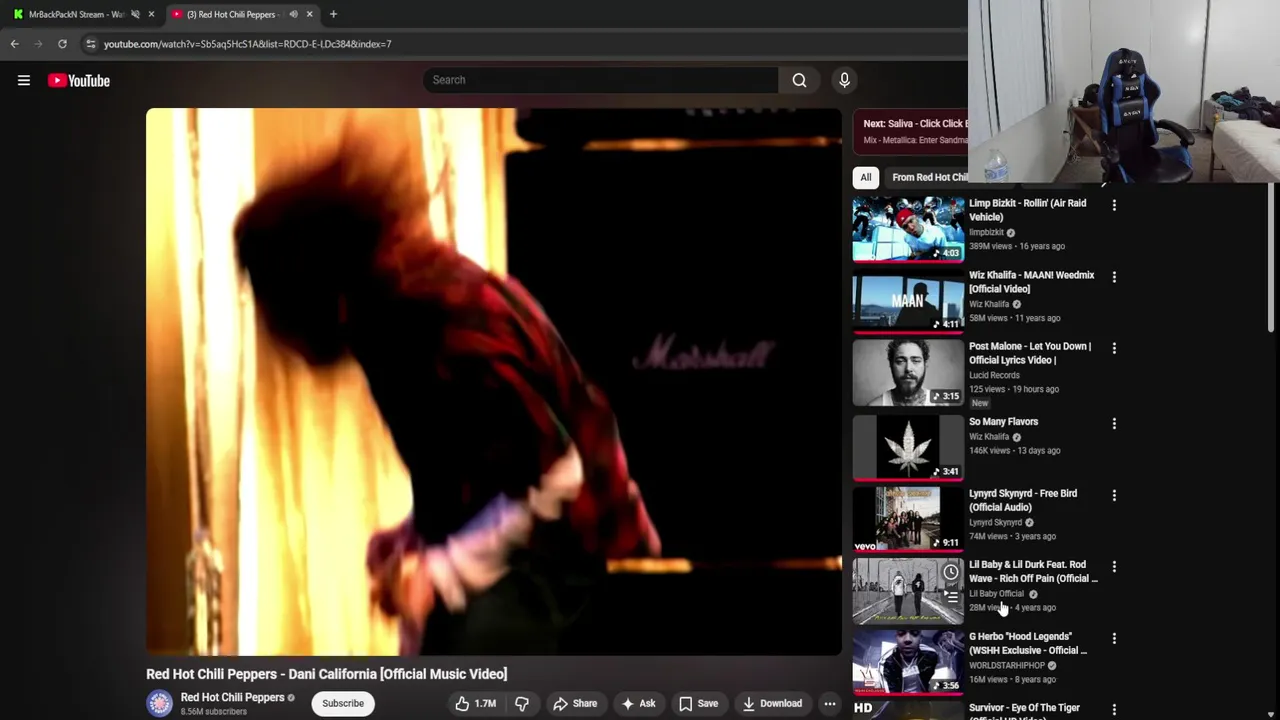The image size is (1280, 720).
Task: Open options for Lynyrd Skynyrd Free Bird
Action: pos(1114,495)
